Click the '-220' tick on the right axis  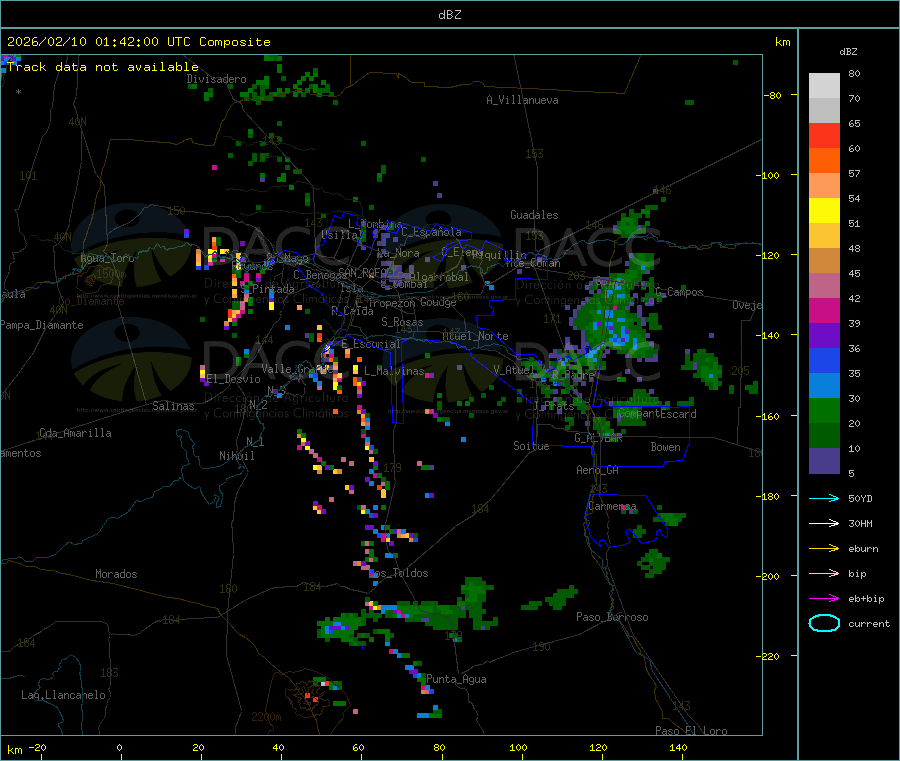tap(767, 656)
